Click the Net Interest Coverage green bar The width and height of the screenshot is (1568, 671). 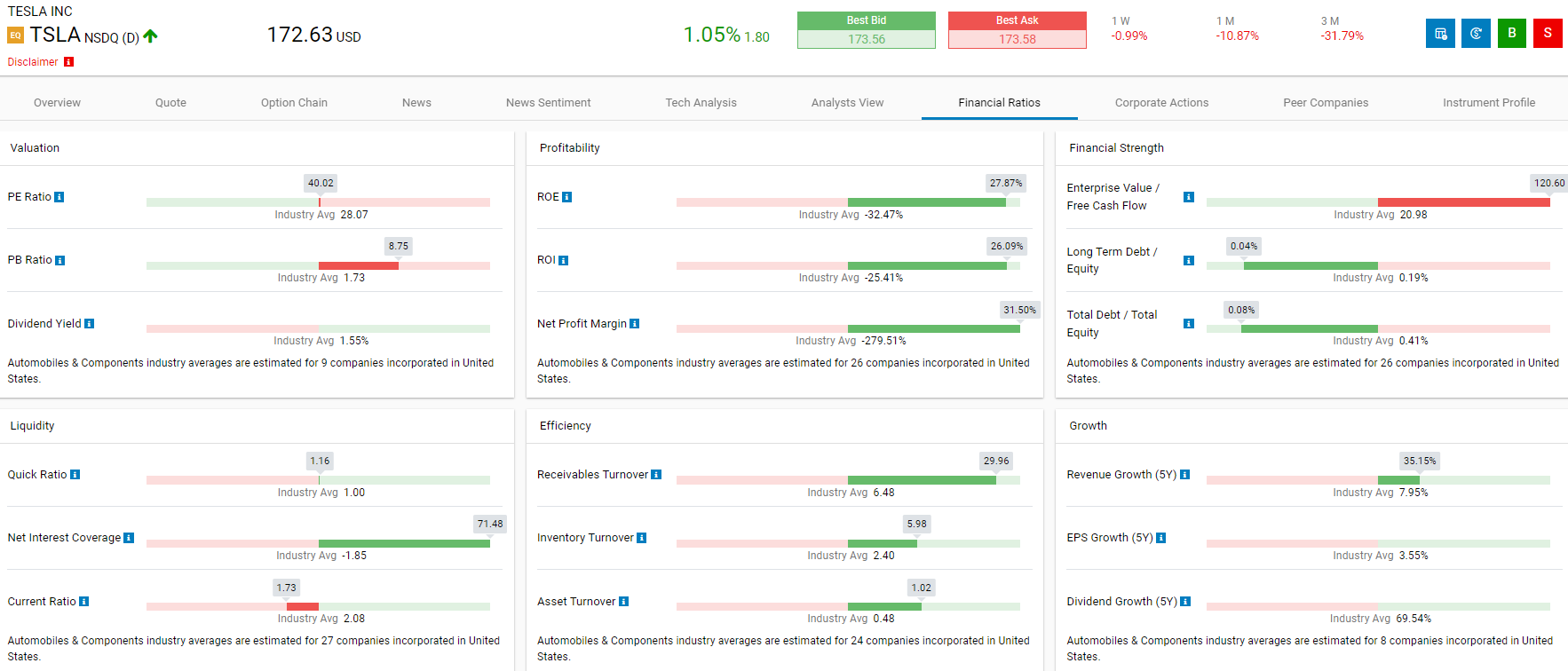click(404, 543)
